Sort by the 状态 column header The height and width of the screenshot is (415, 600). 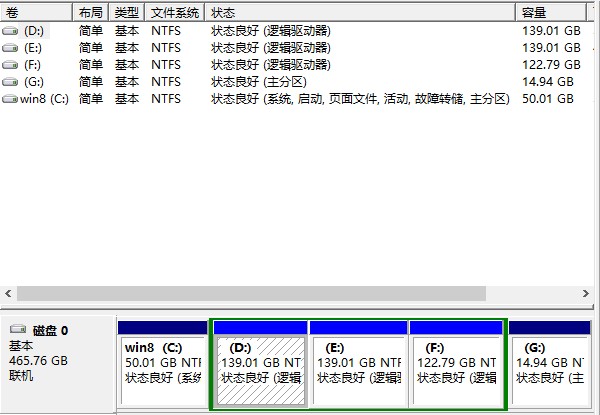pyautogui.click(x=360, y=13)
